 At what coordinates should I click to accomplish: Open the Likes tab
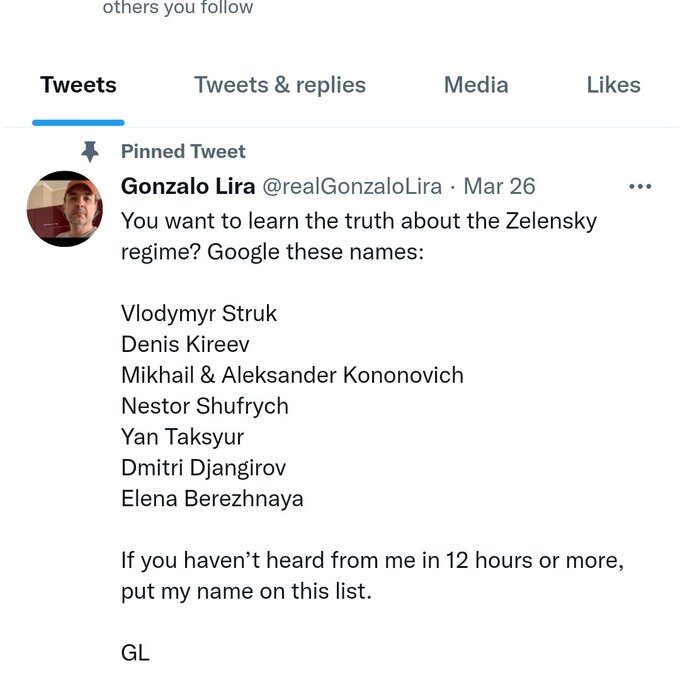[x=613, y=85]
